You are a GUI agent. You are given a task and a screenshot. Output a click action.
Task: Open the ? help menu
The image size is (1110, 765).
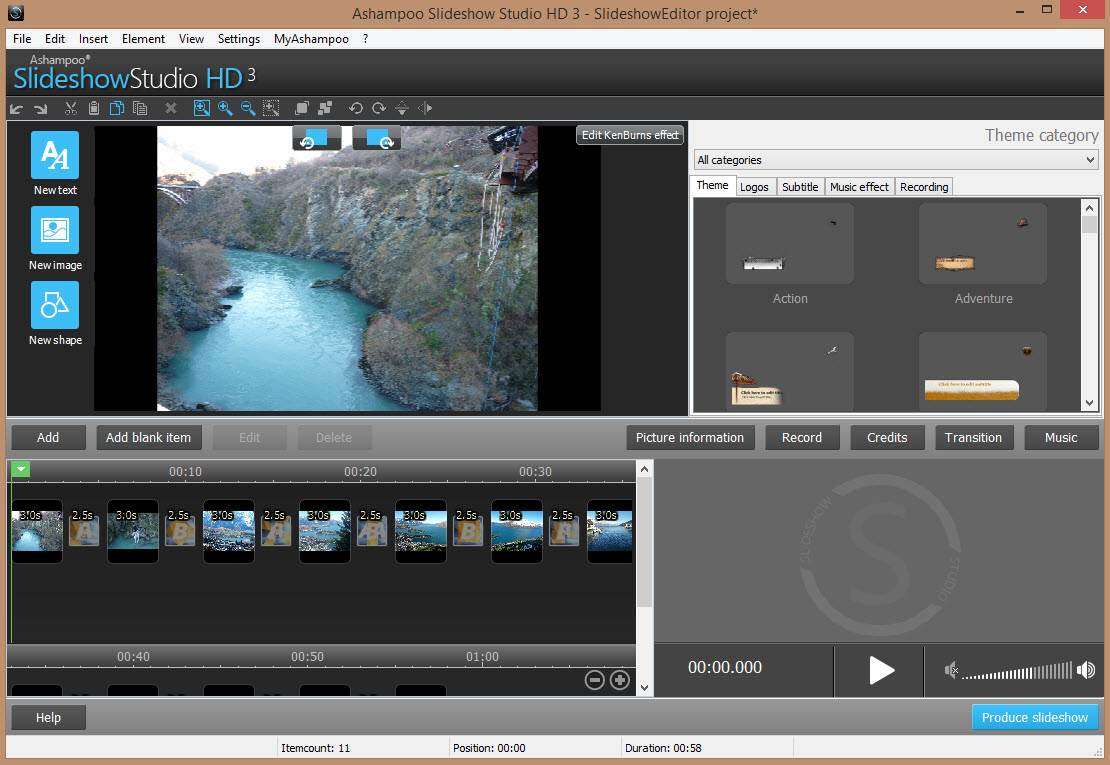[365, 39]
